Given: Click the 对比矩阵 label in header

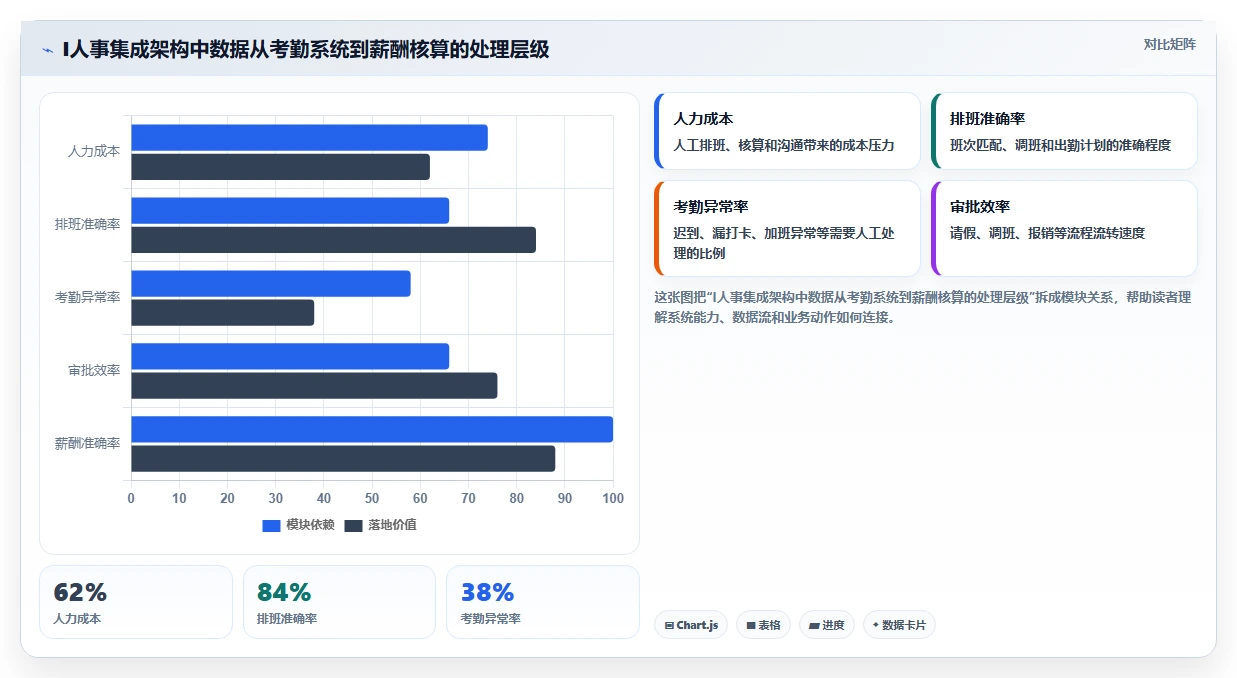Looking at the screenshot, I should [x=1169, y=44].
